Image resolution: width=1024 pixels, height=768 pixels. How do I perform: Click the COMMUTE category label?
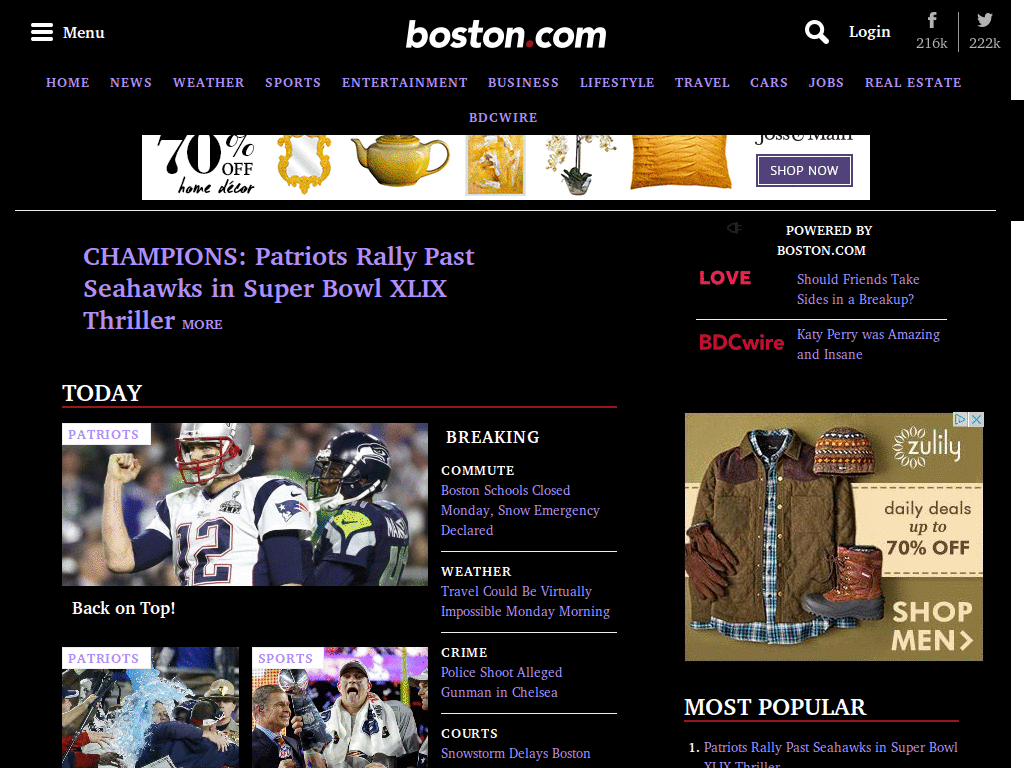[x=477, y=470]
